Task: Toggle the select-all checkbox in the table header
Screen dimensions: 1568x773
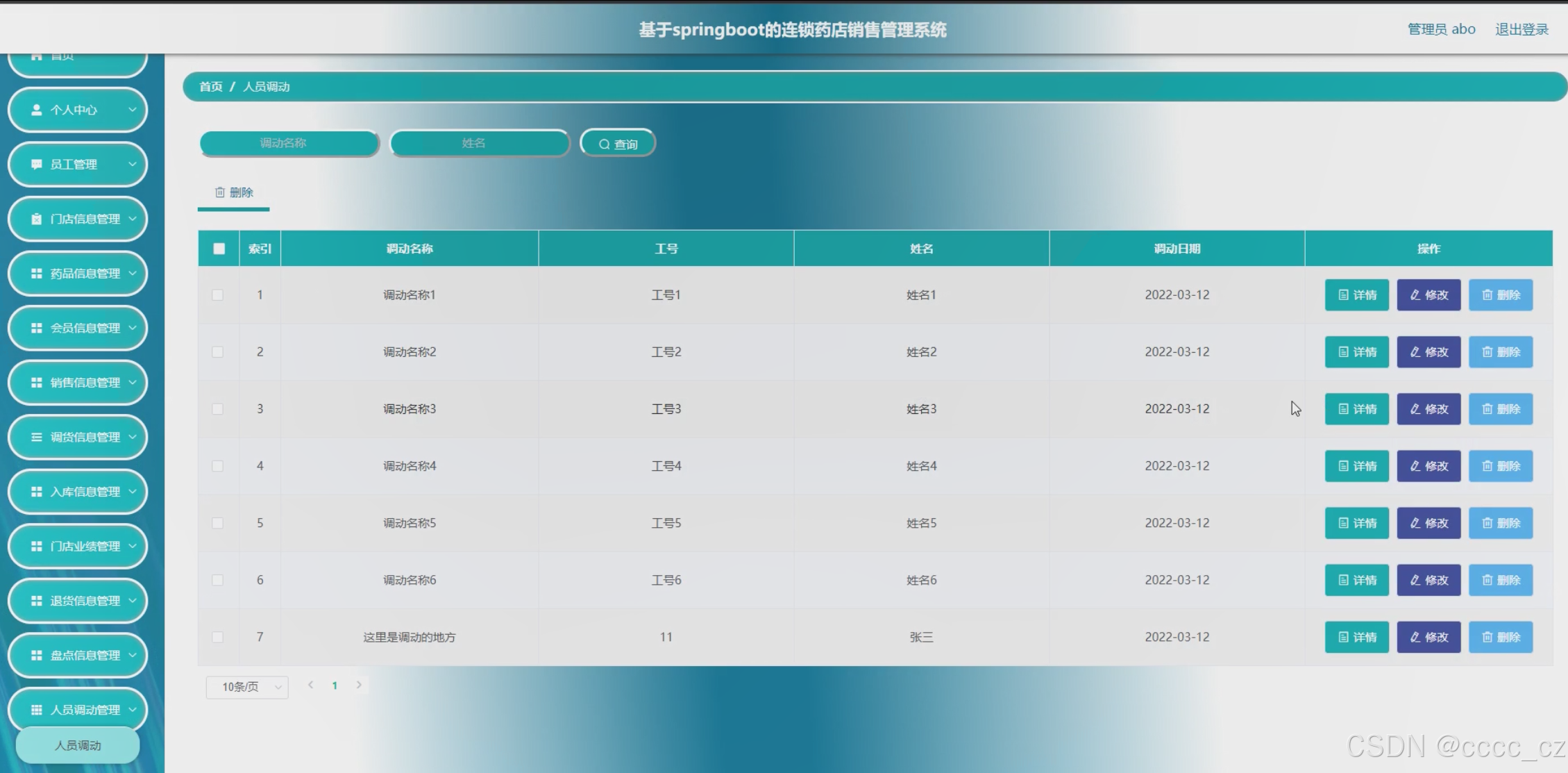Action: 219,249
